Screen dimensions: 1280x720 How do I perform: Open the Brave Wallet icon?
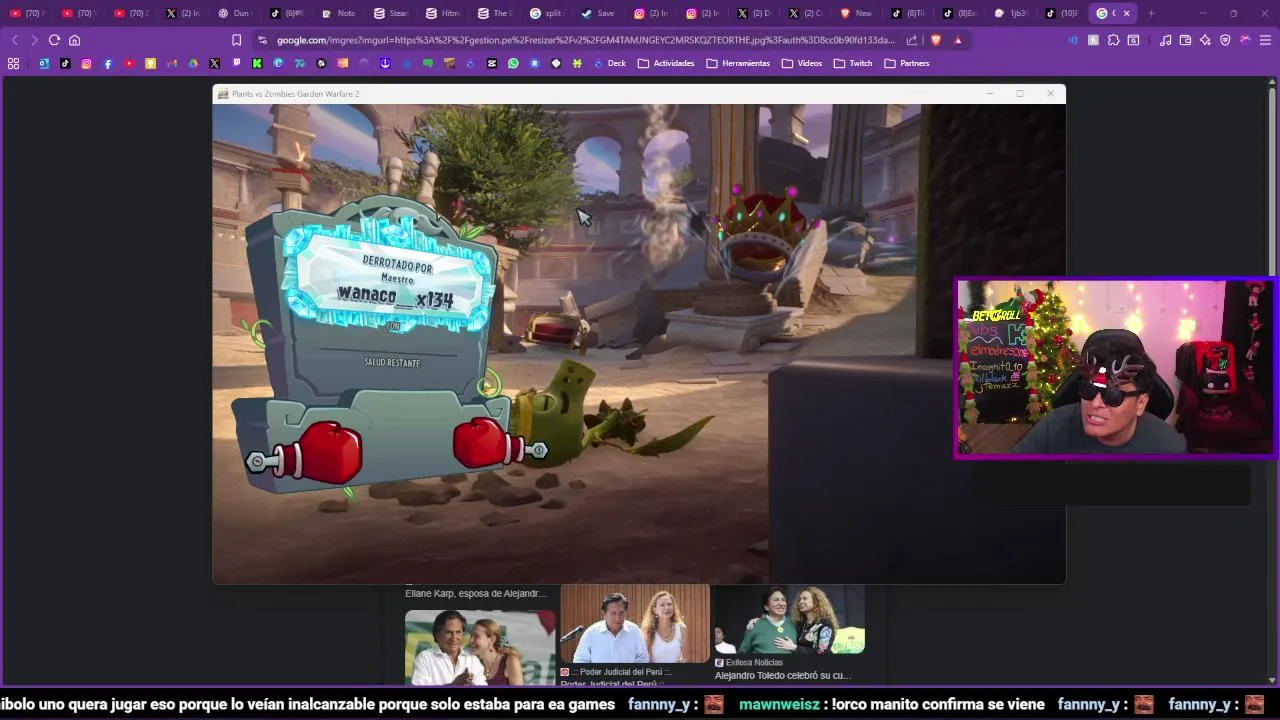[1185, 40]
